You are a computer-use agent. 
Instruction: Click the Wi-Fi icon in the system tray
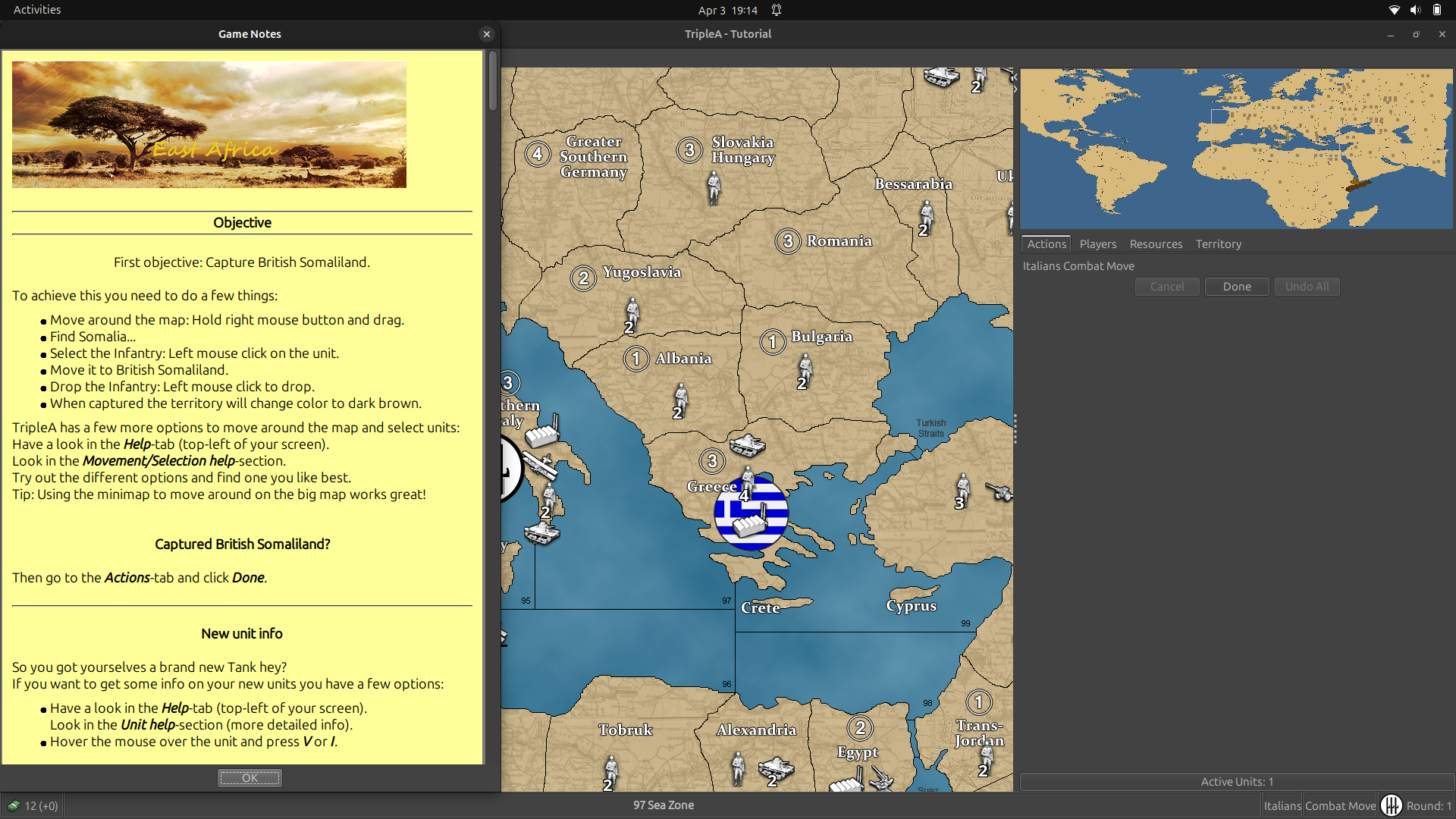(1394, 10)
